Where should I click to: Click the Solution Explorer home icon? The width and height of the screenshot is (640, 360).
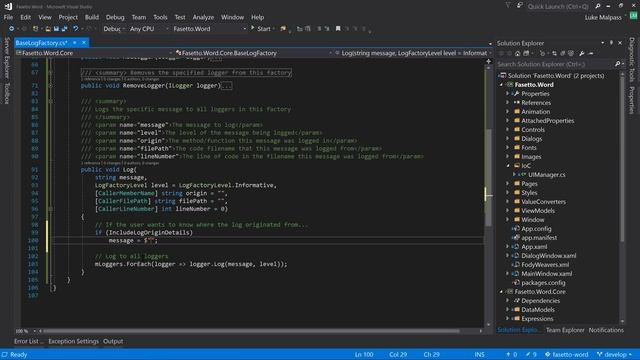[517, 53]
